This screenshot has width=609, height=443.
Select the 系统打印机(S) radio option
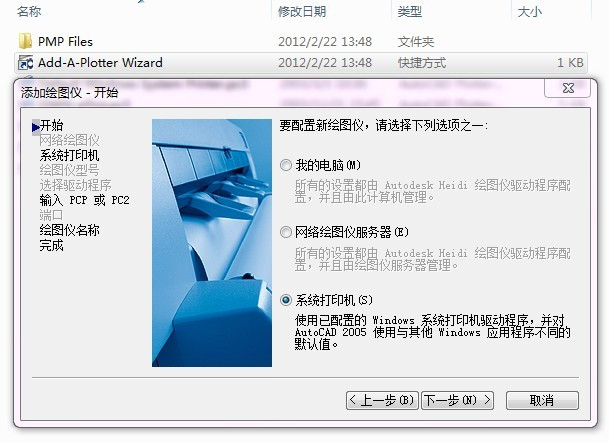pyautogui.click(x=286, y=300)
